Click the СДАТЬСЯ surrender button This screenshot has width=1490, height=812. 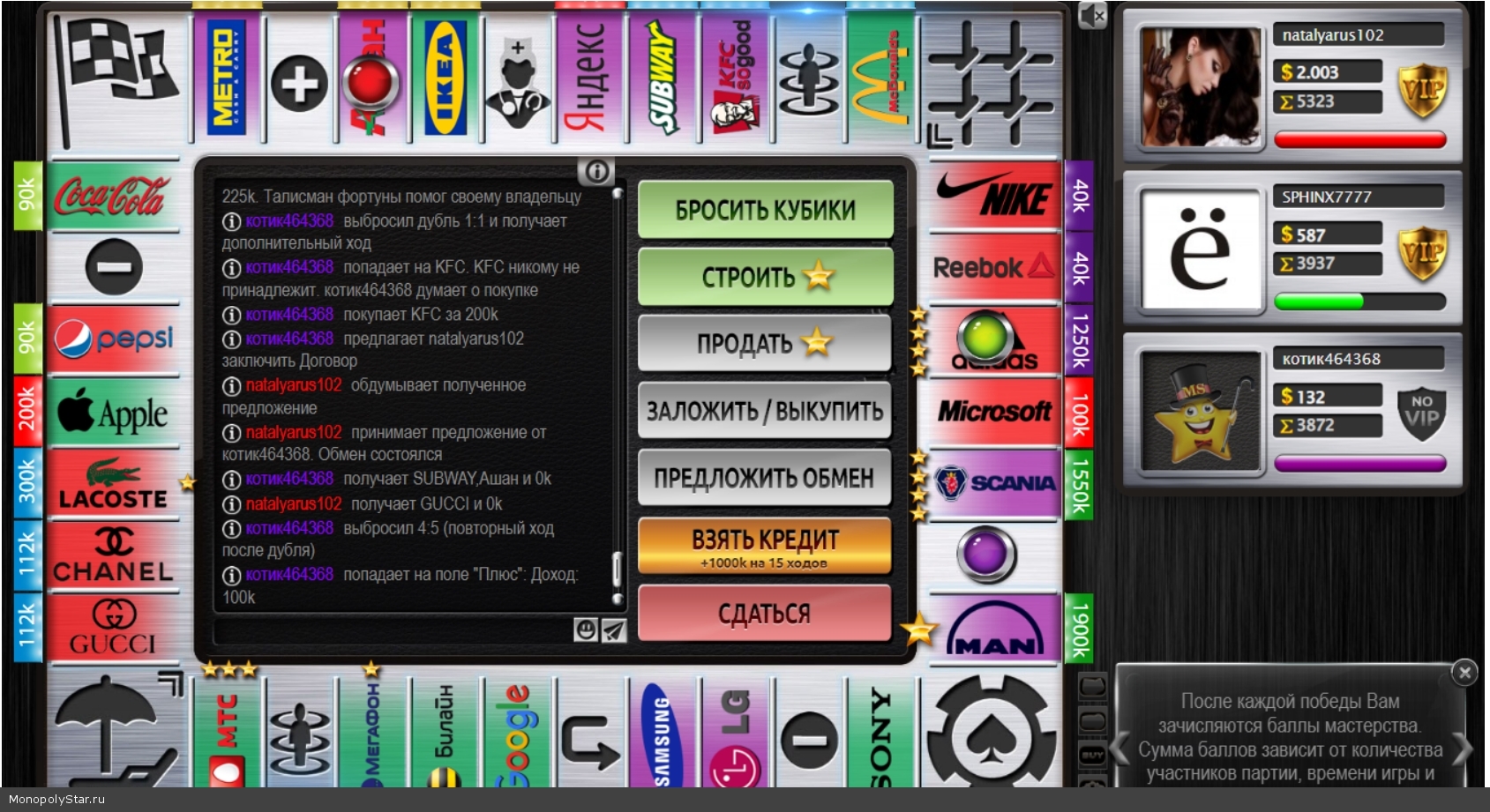click(x=765, y=613)
